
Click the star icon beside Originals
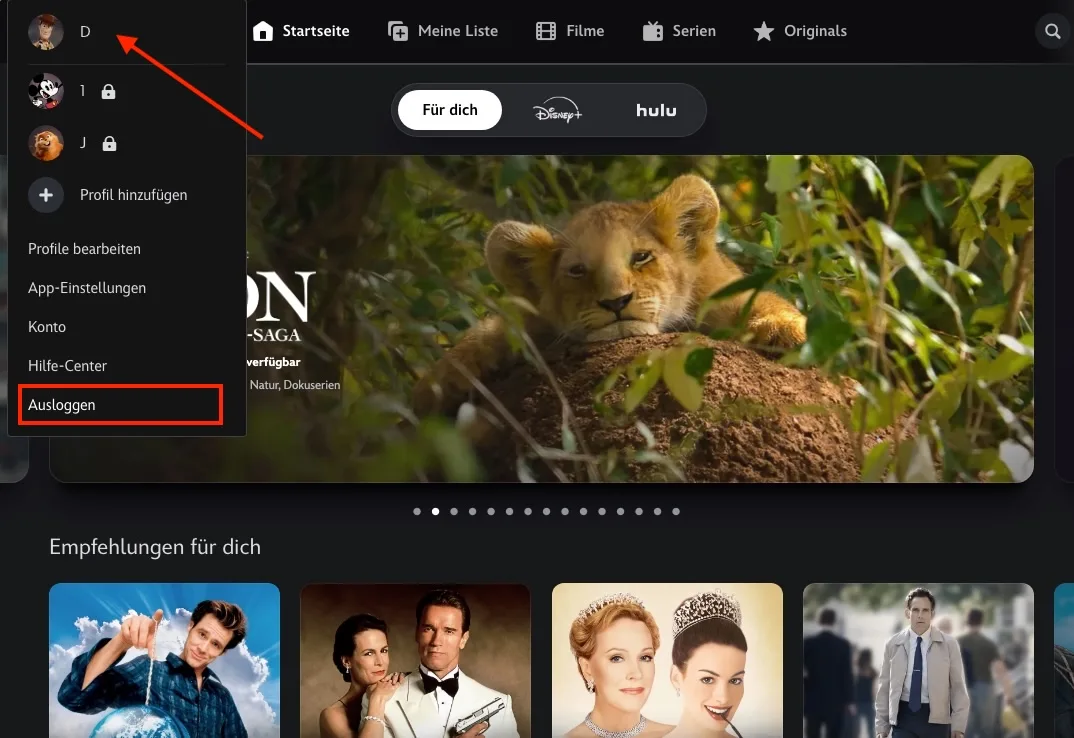pos(764,31)
